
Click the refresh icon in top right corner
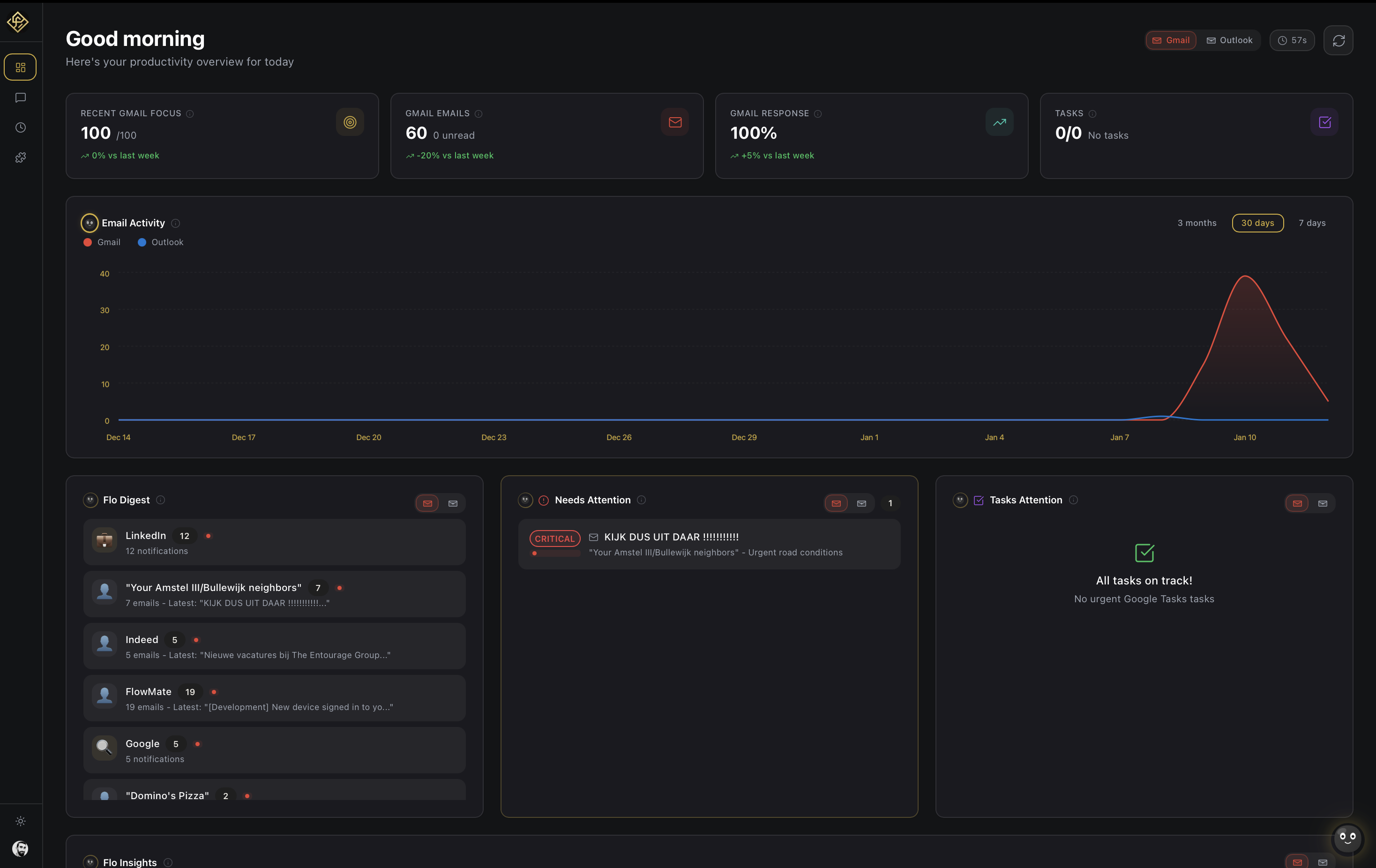pos(1339,40)
